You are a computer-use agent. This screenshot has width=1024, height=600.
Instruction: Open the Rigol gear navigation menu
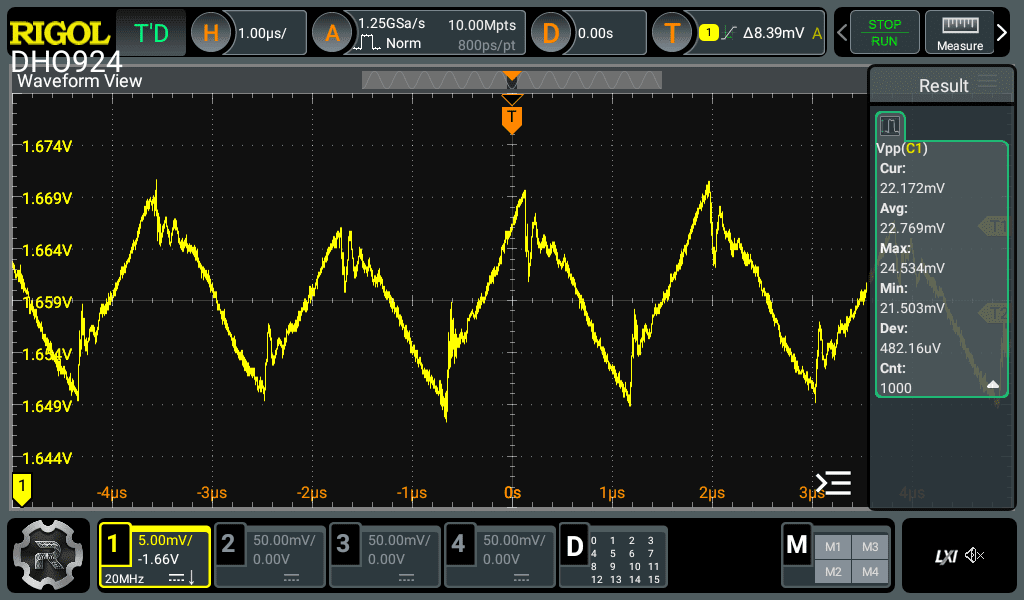[x=48, y=556]
